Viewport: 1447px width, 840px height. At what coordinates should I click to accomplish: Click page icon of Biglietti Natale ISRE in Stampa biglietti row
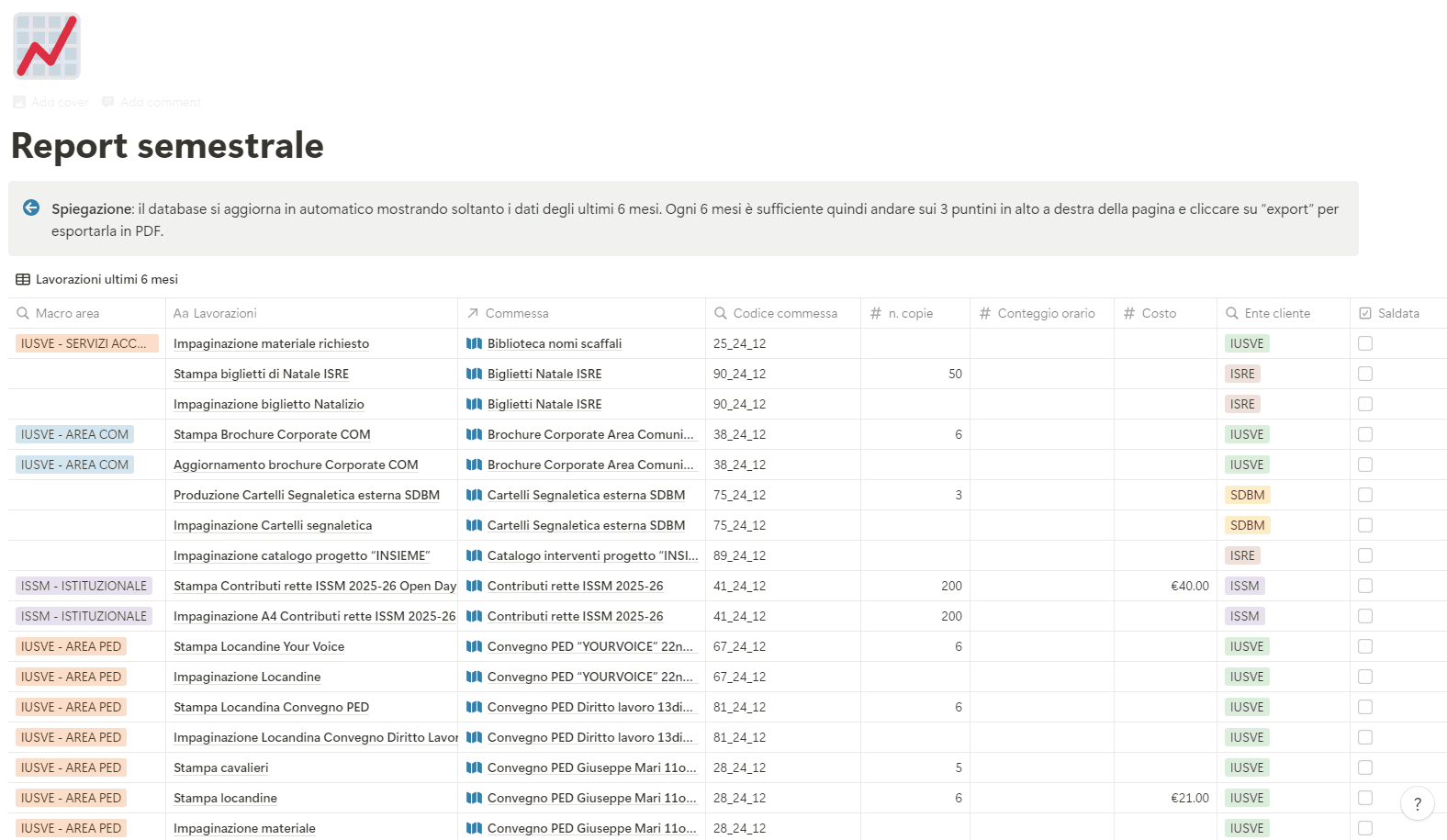click(x=474, y=374)
